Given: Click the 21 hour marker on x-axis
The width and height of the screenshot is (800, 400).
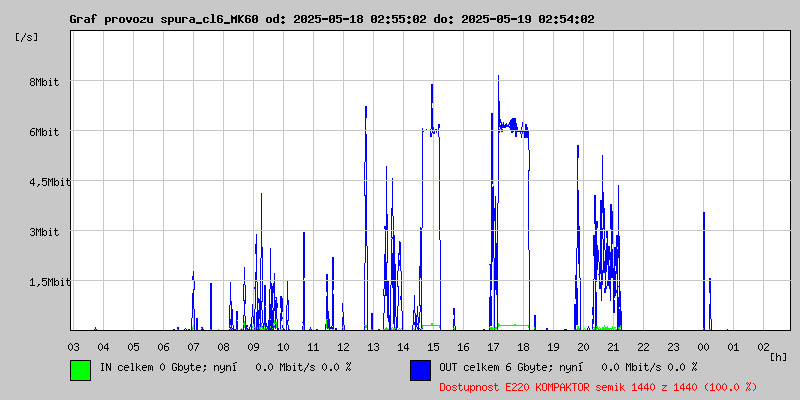Looking at the screenshot, I should click(x=613, y=346).
